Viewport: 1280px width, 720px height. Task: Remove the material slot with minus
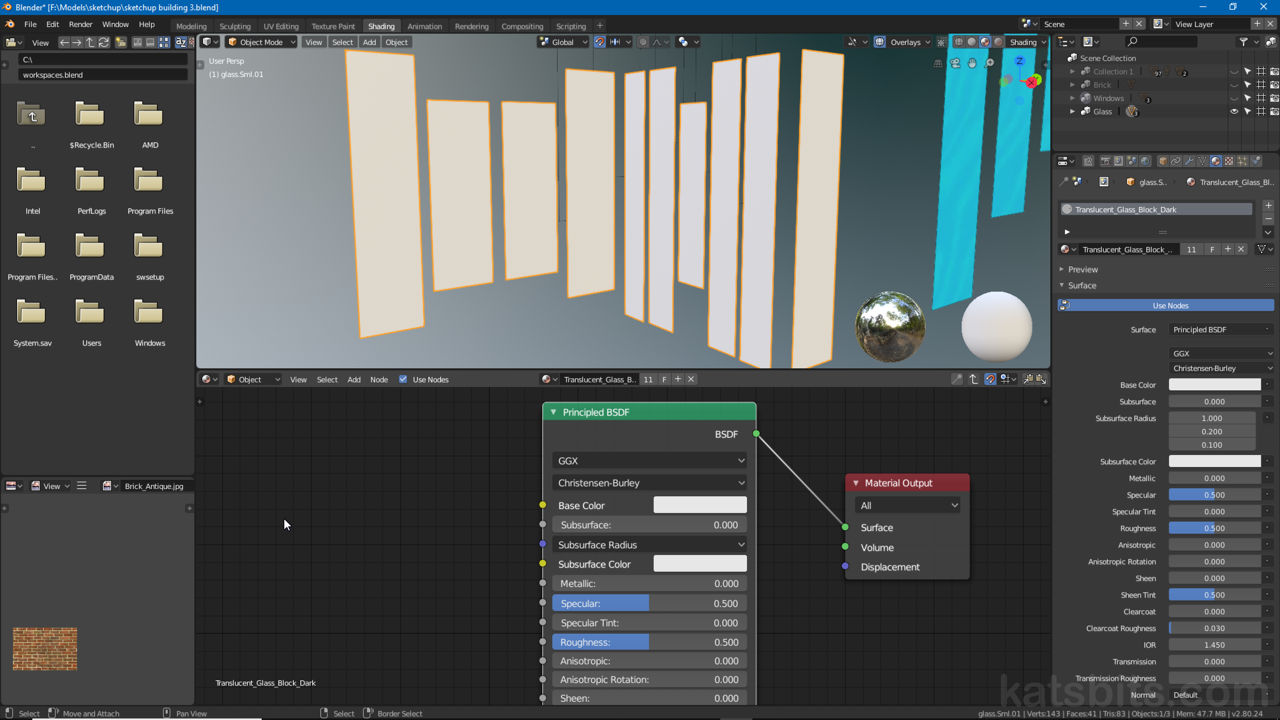point(1268,218)
